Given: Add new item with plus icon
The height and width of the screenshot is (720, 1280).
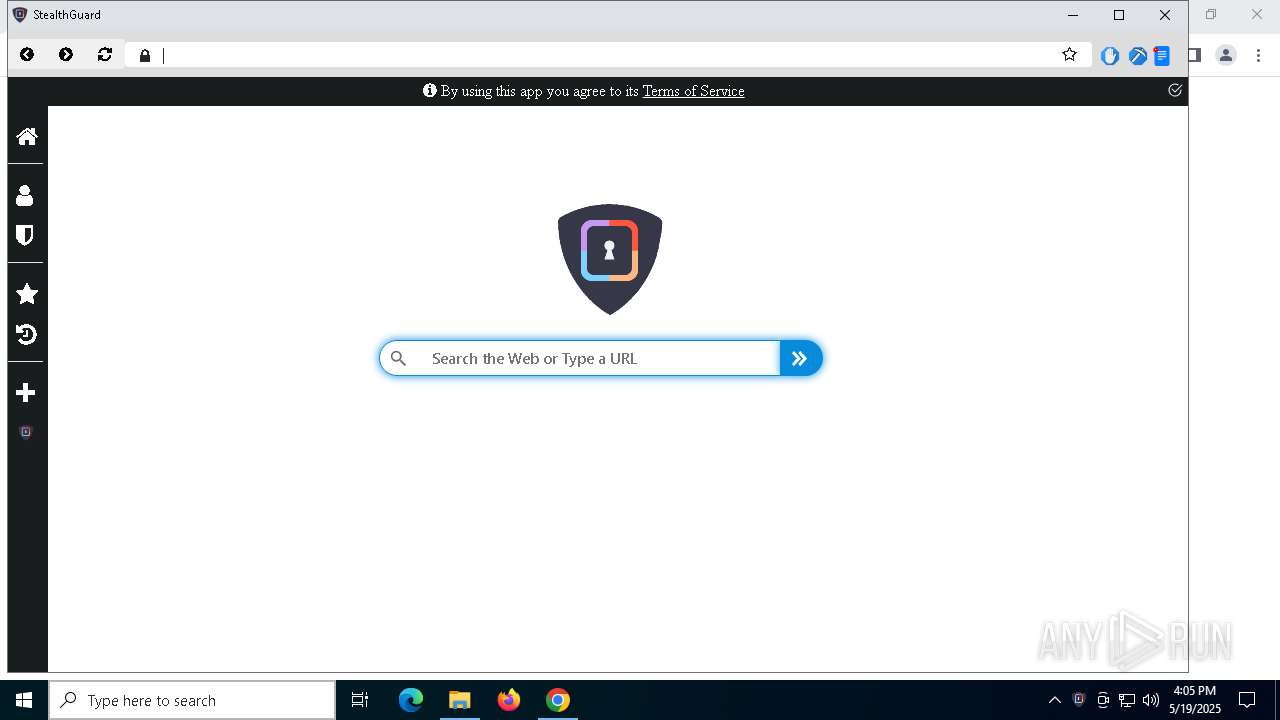Looking at the screenshot, I should (26, 393).
